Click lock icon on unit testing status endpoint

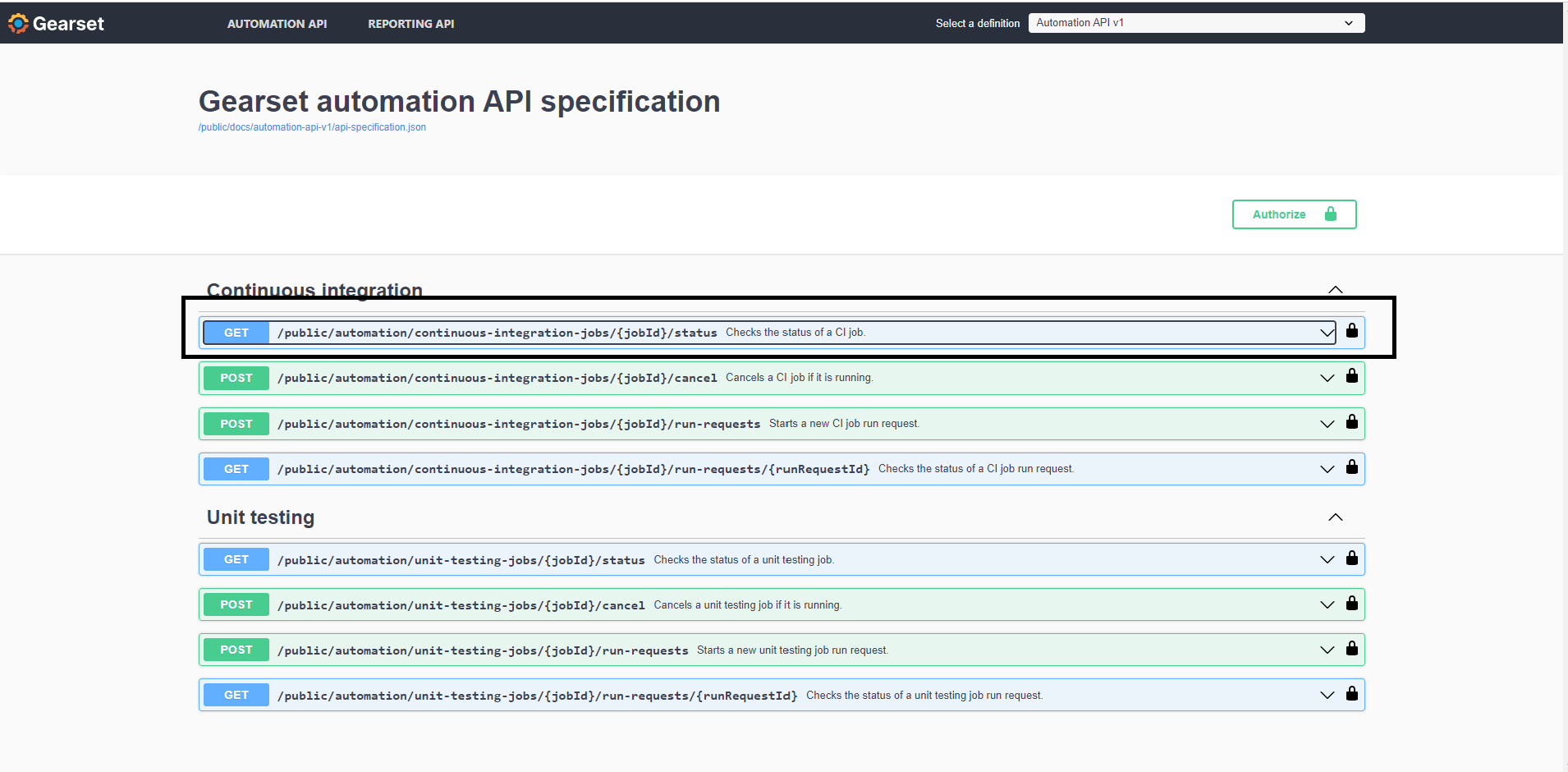(x=1351, y=558)
